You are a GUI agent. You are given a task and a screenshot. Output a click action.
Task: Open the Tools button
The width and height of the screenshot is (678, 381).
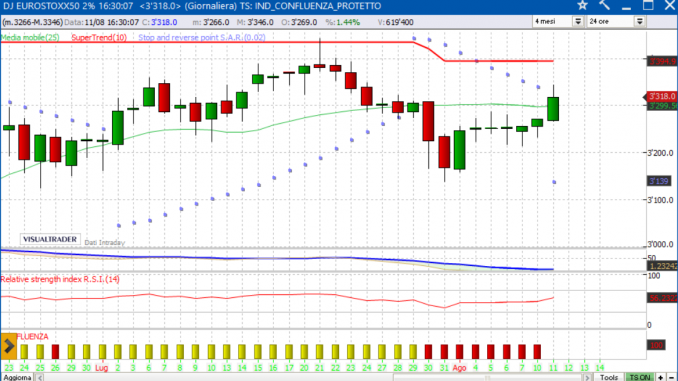(609, 378)
